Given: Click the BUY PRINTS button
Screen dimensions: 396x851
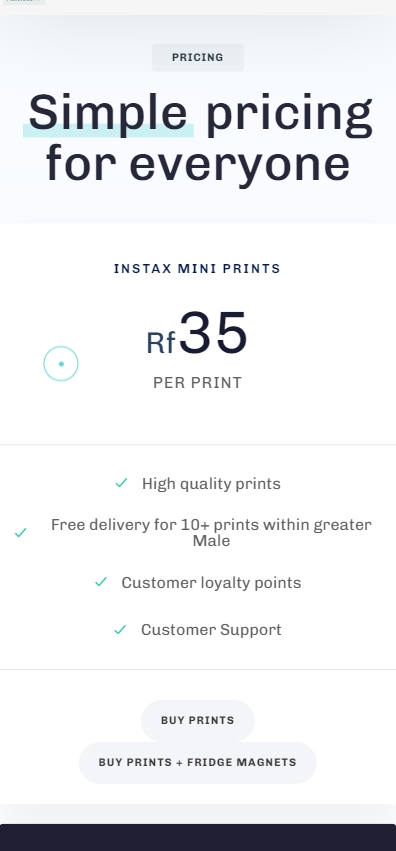Looking at the screenshot, I should point(197,720).
